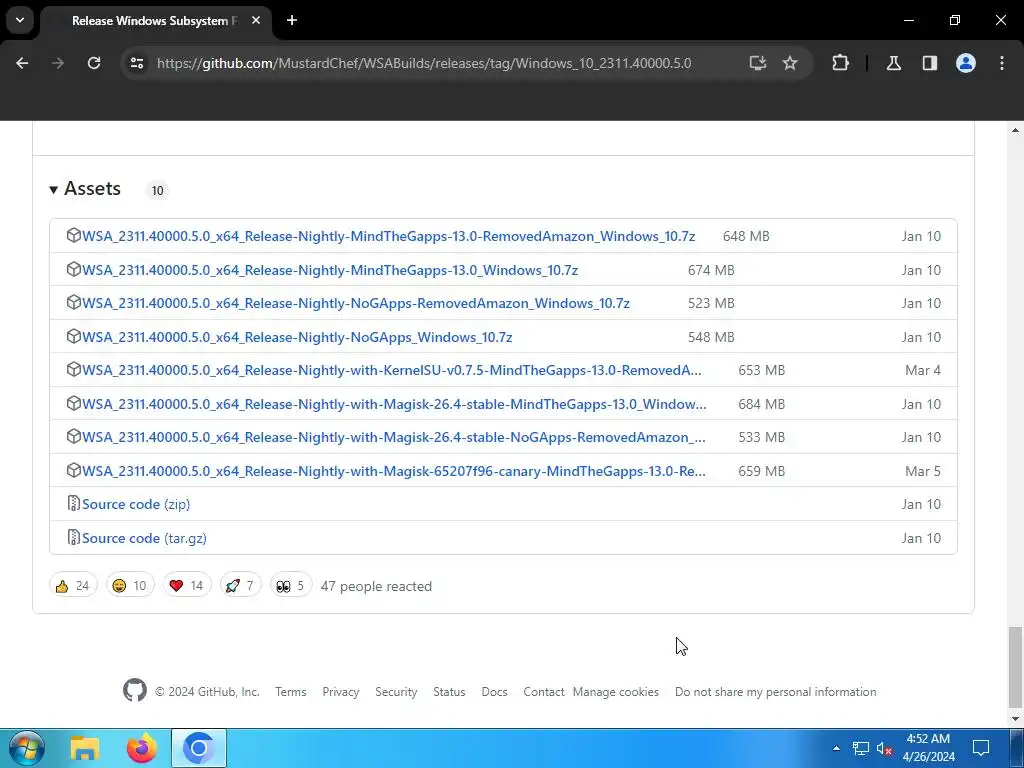This screenshot has width=1024, height=768.
Task: React with thumbs up (24)
Action: click(73, 586)
